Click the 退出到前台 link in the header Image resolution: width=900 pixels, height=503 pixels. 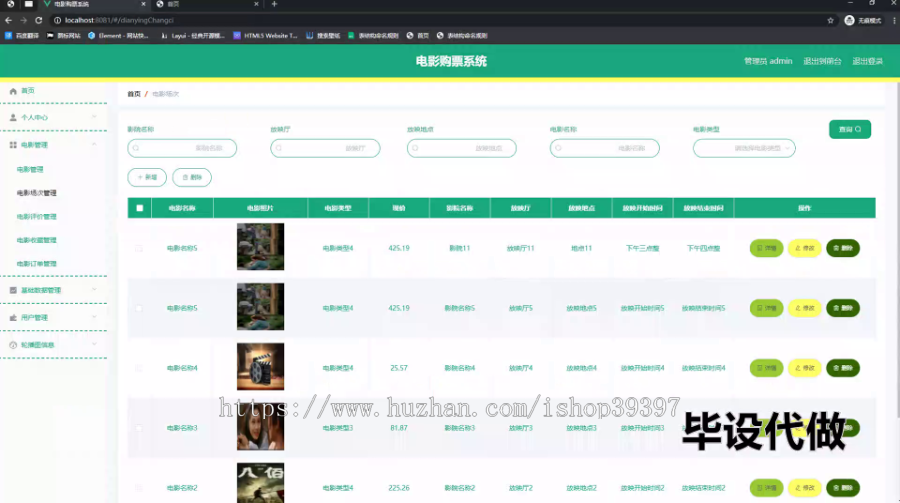(822, 61)
